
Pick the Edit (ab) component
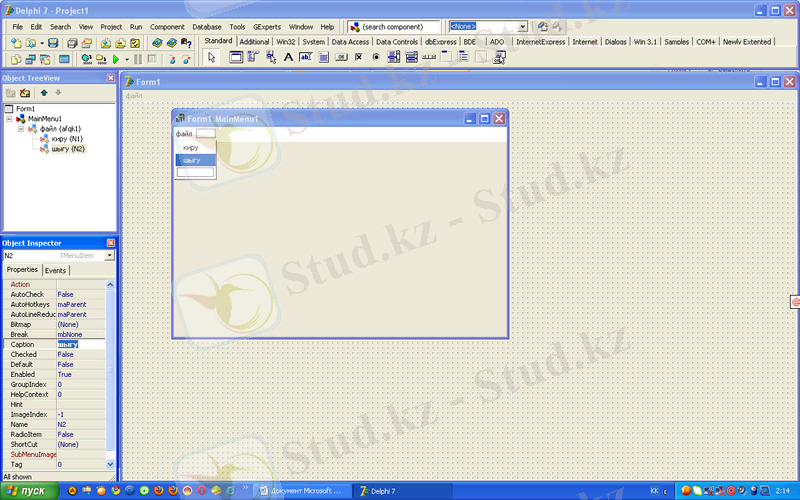tap(306, 57)
